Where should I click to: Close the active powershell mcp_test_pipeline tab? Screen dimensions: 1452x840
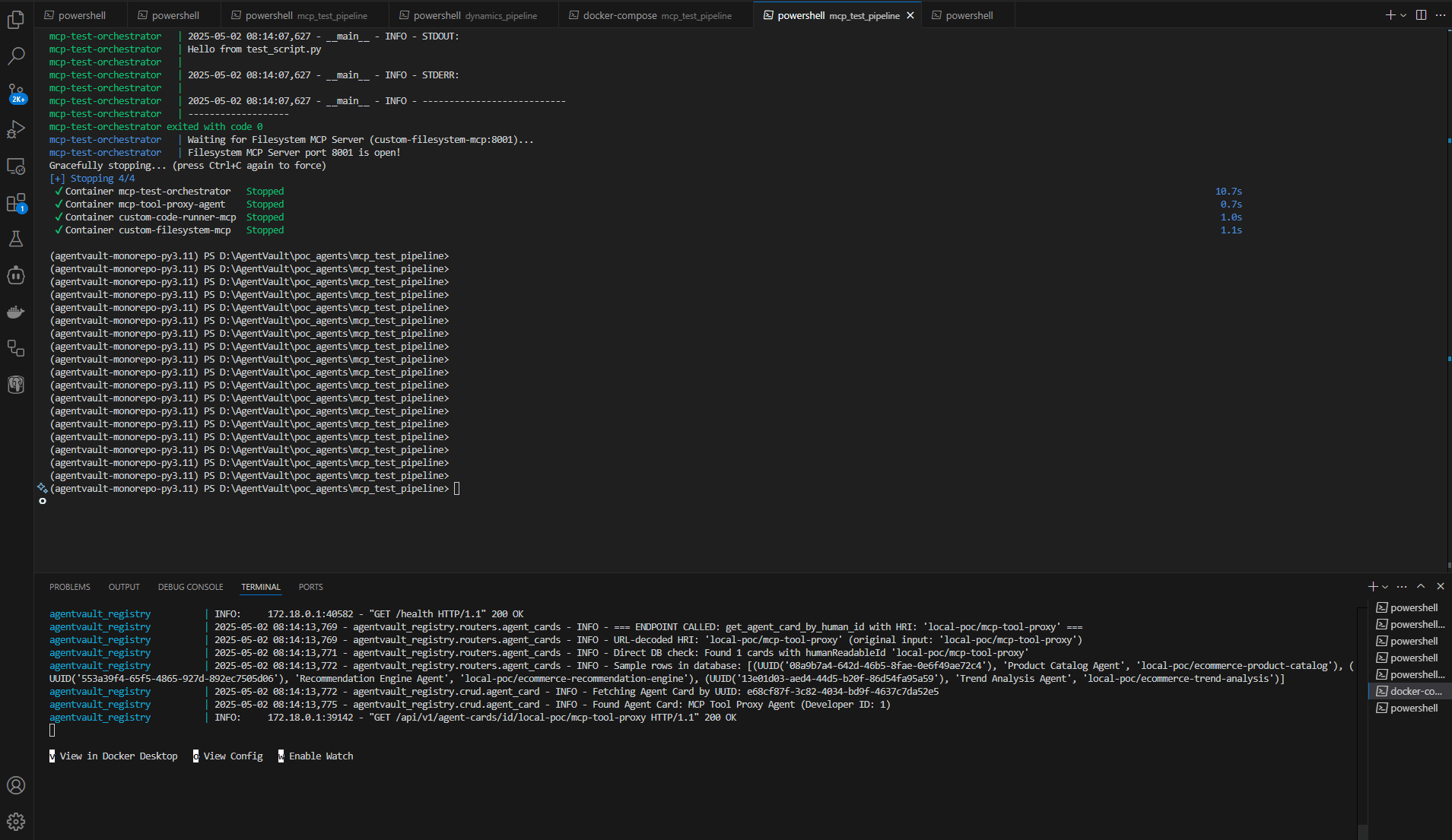pos(910,15)
